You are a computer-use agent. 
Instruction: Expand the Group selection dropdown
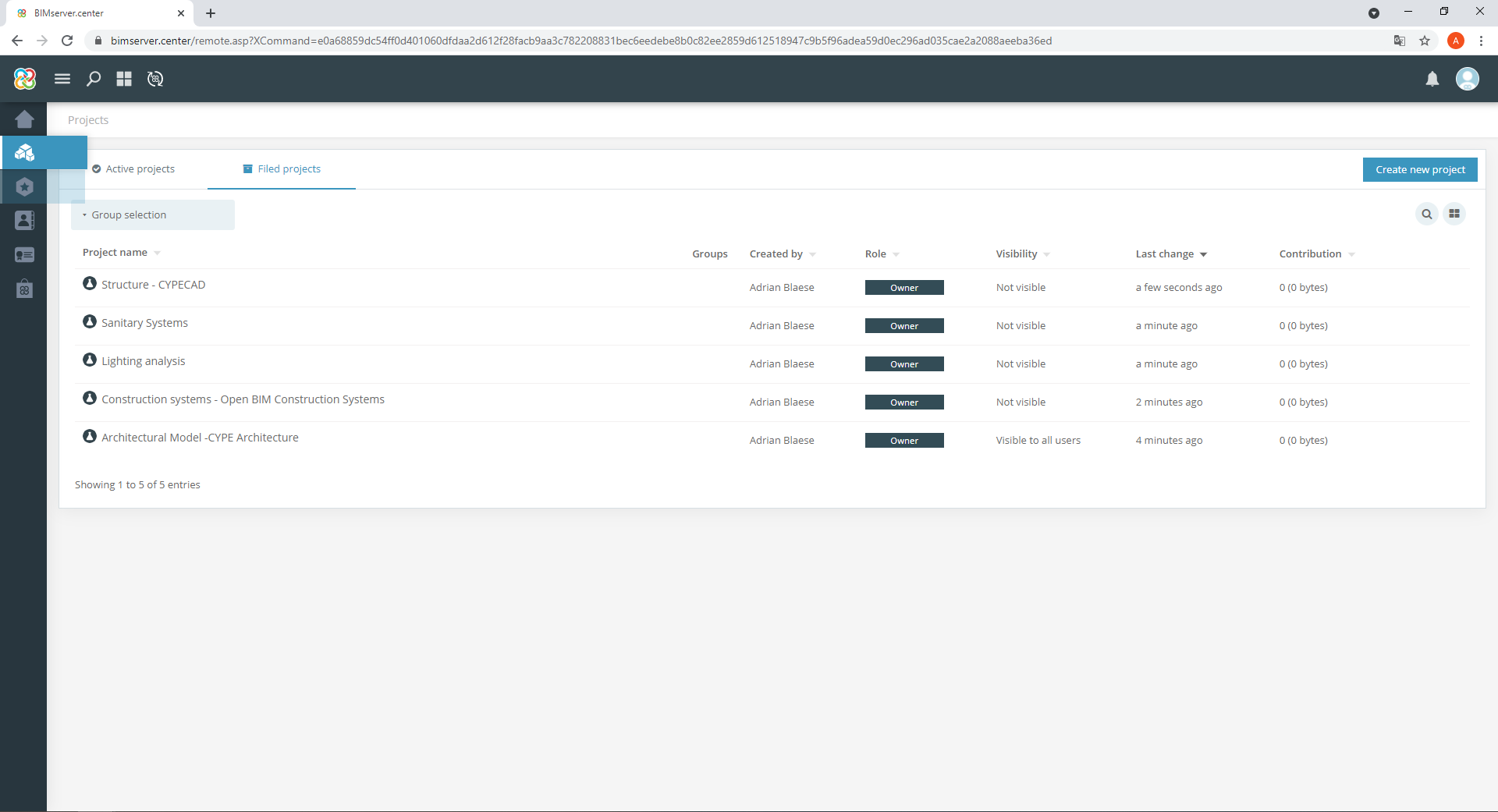[x=153, y=215]
